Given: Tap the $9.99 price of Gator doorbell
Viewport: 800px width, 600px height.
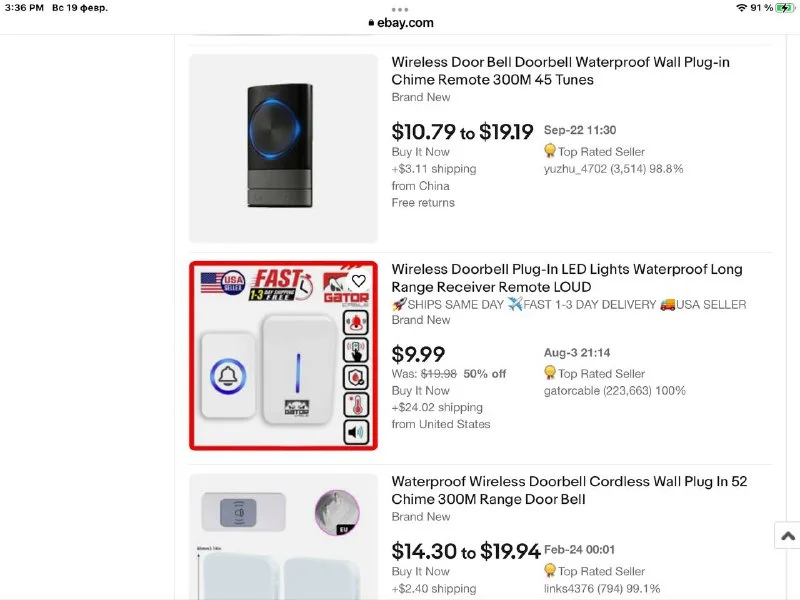Looking at the screenshot, I should (418, 354).
